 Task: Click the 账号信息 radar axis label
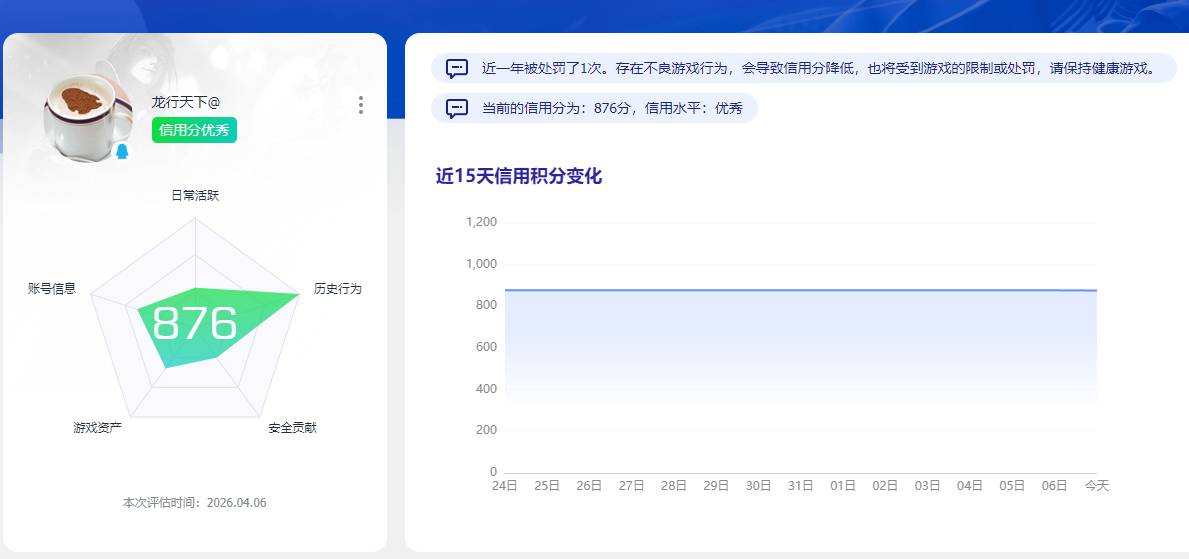click(x=52, y=289)
